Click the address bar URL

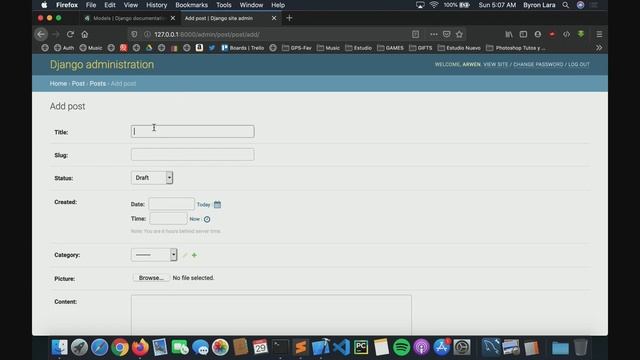point(207,34)
